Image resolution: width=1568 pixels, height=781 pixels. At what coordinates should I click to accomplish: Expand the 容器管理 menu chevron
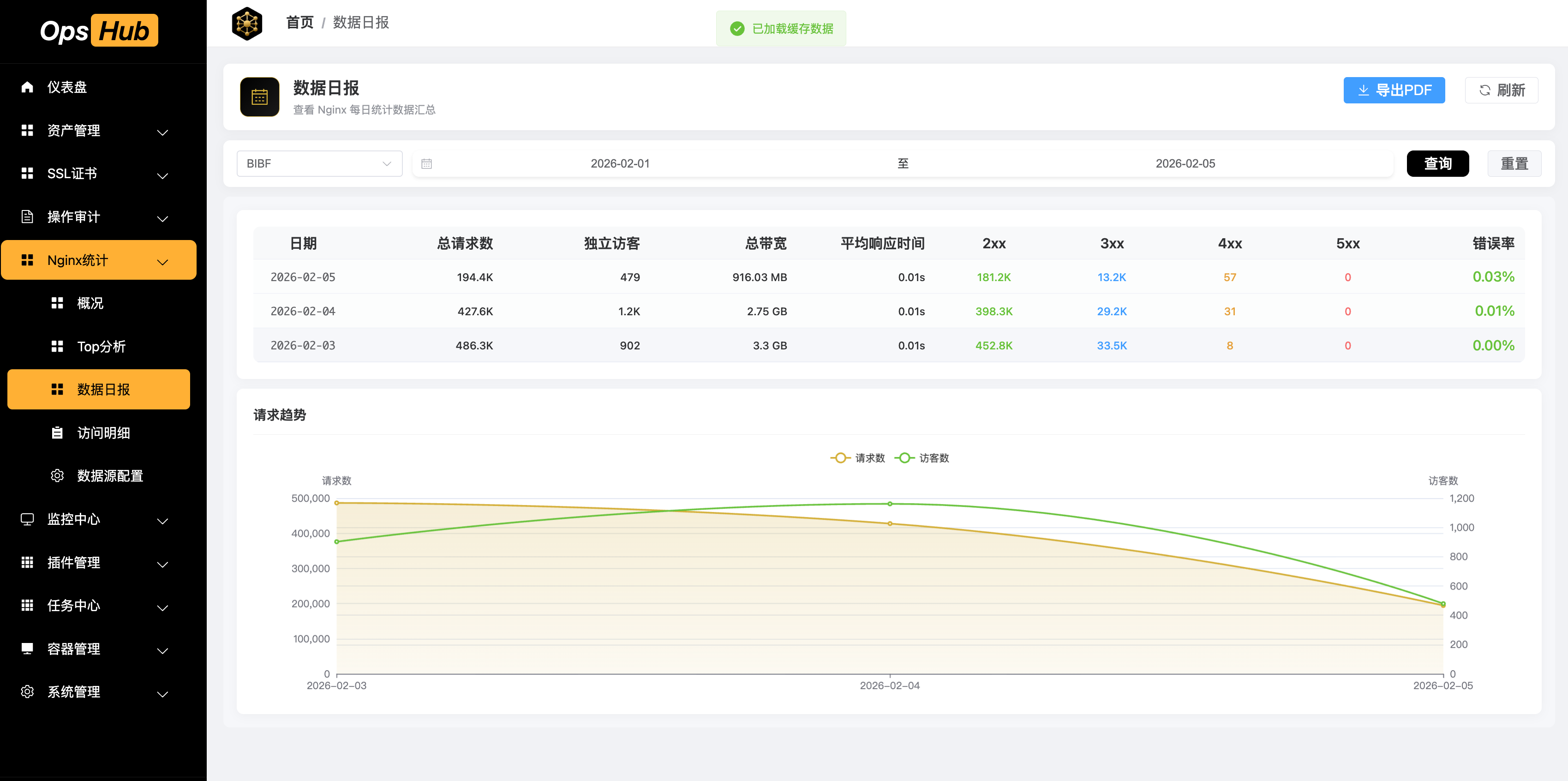click(162, 650)
